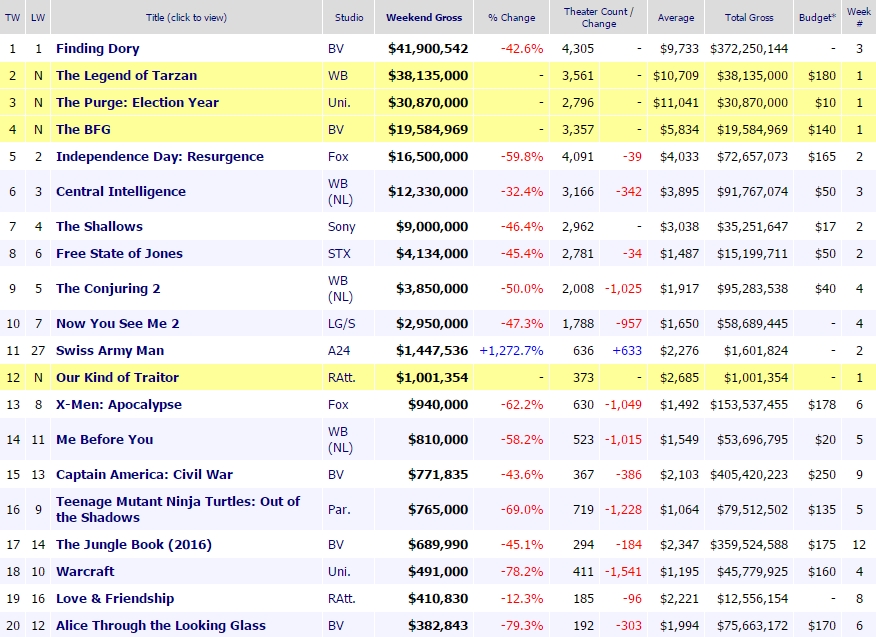
Task: Open Love & Friendship title link
Action: 115,598
